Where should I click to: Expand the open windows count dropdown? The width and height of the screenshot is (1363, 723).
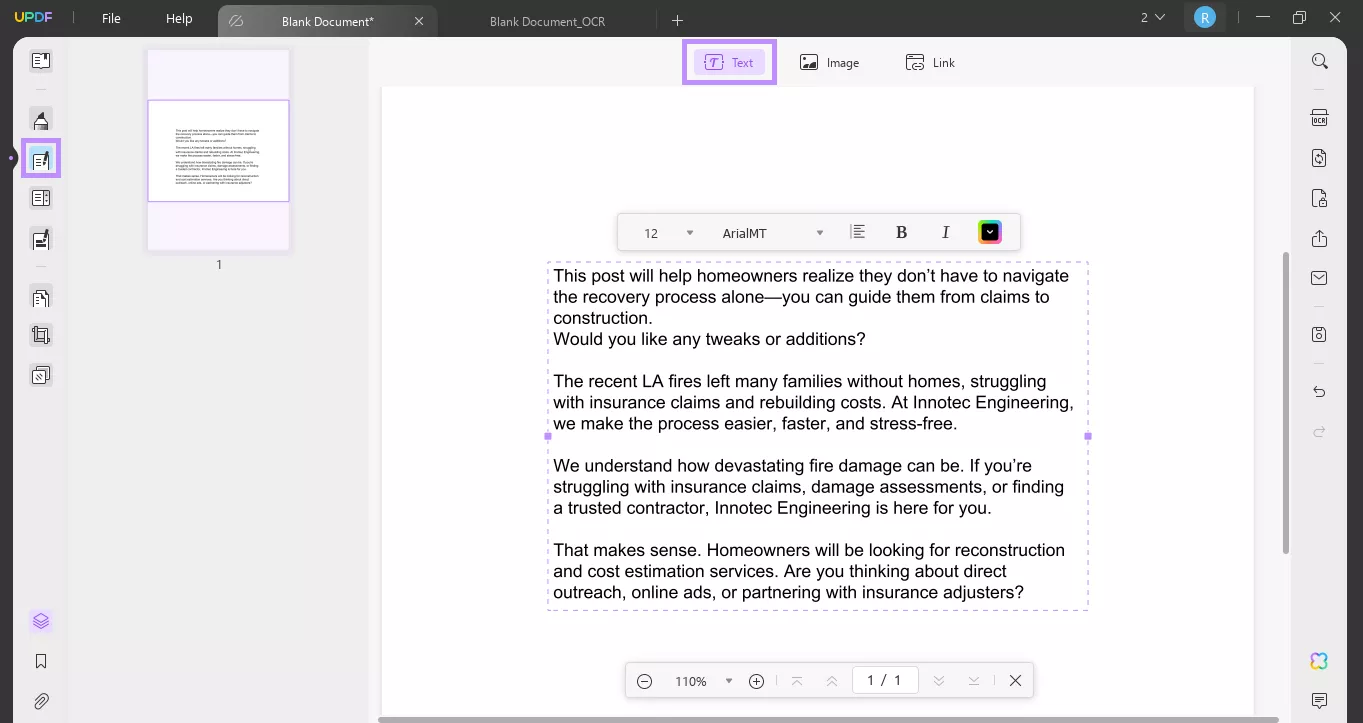point(1153,18)
